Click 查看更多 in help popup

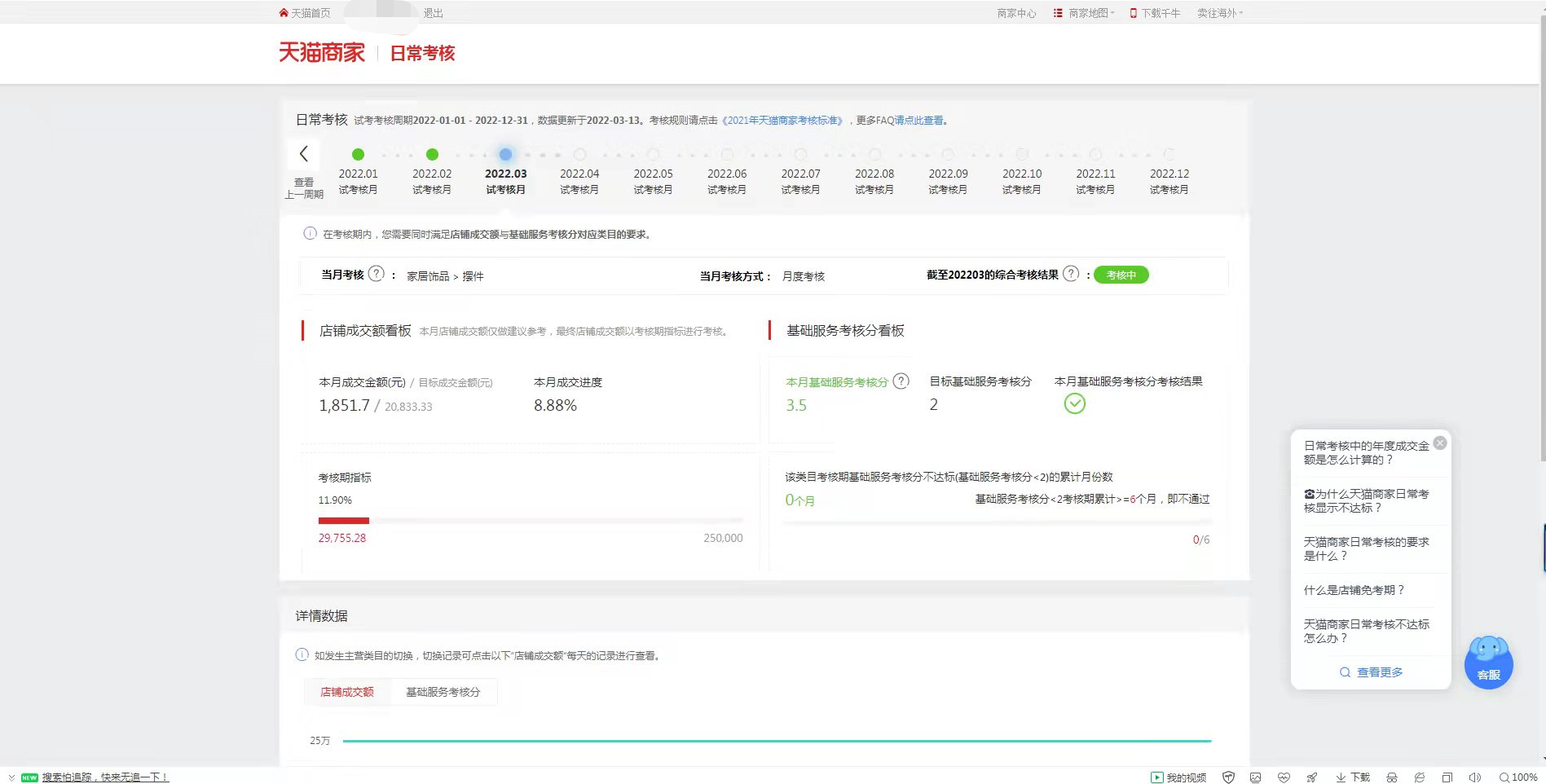(x=1371, y=672)
